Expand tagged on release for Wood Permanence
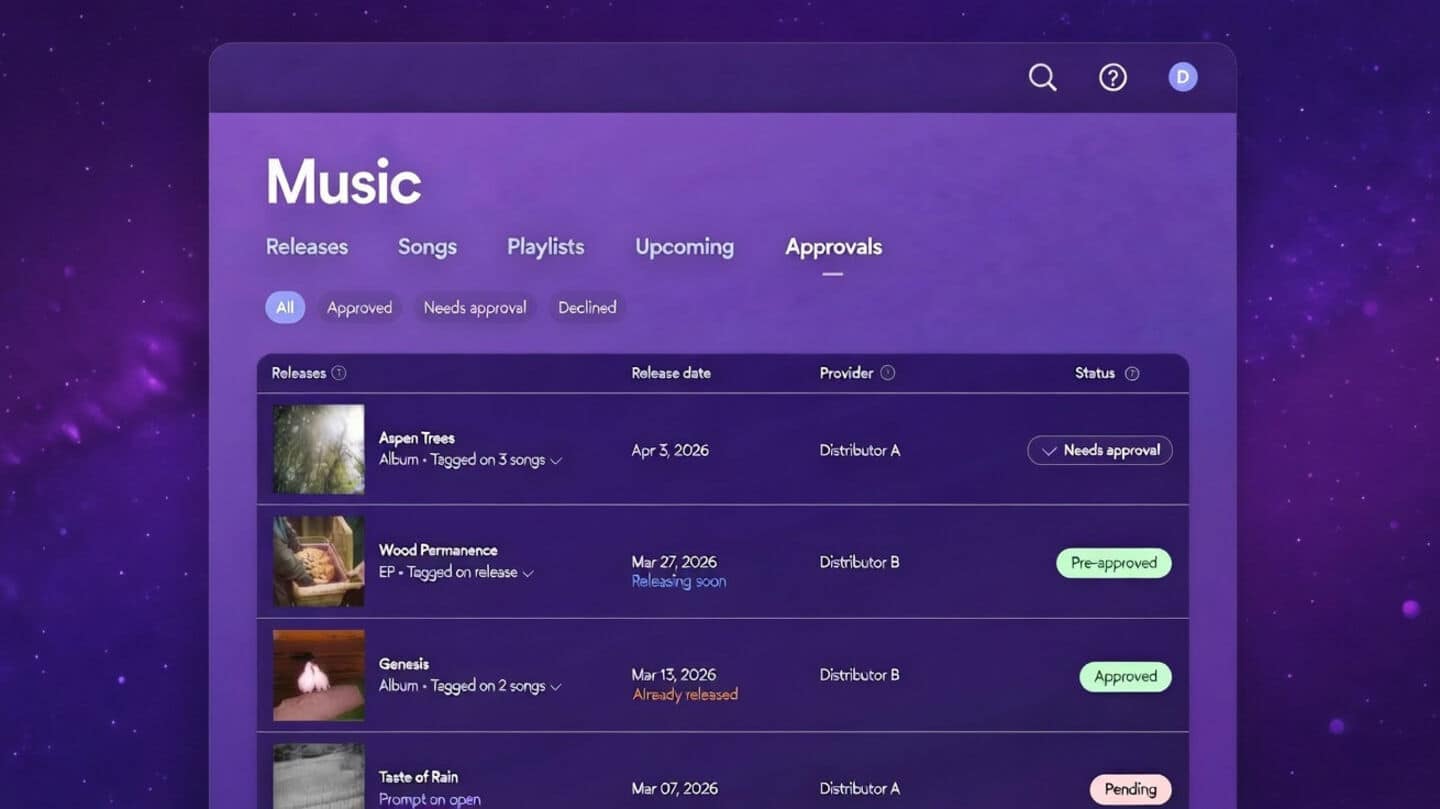This screenshot has width=1440, height=809. (530, 572)
